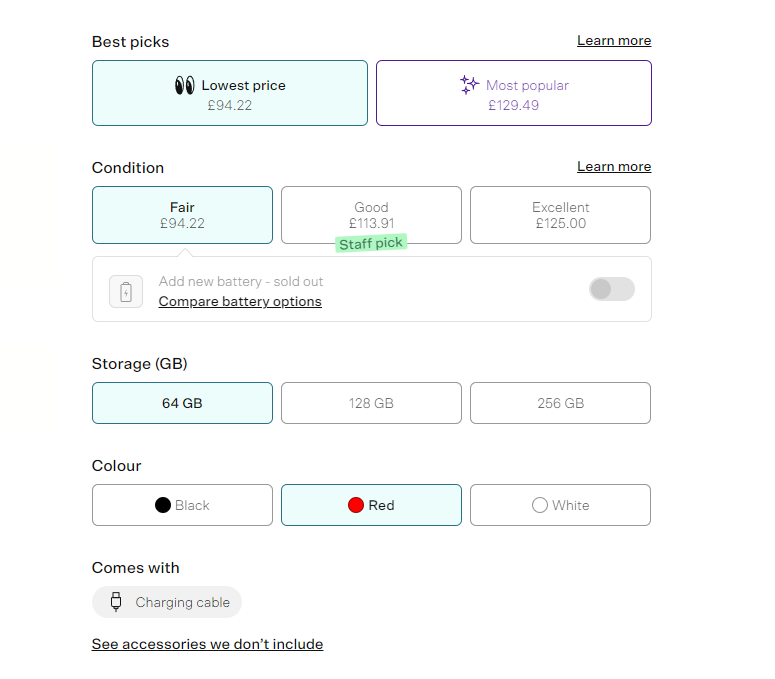Toggle the Add new battery switch
The width and height of the screenshot is (775, 679).
(611, 289)
